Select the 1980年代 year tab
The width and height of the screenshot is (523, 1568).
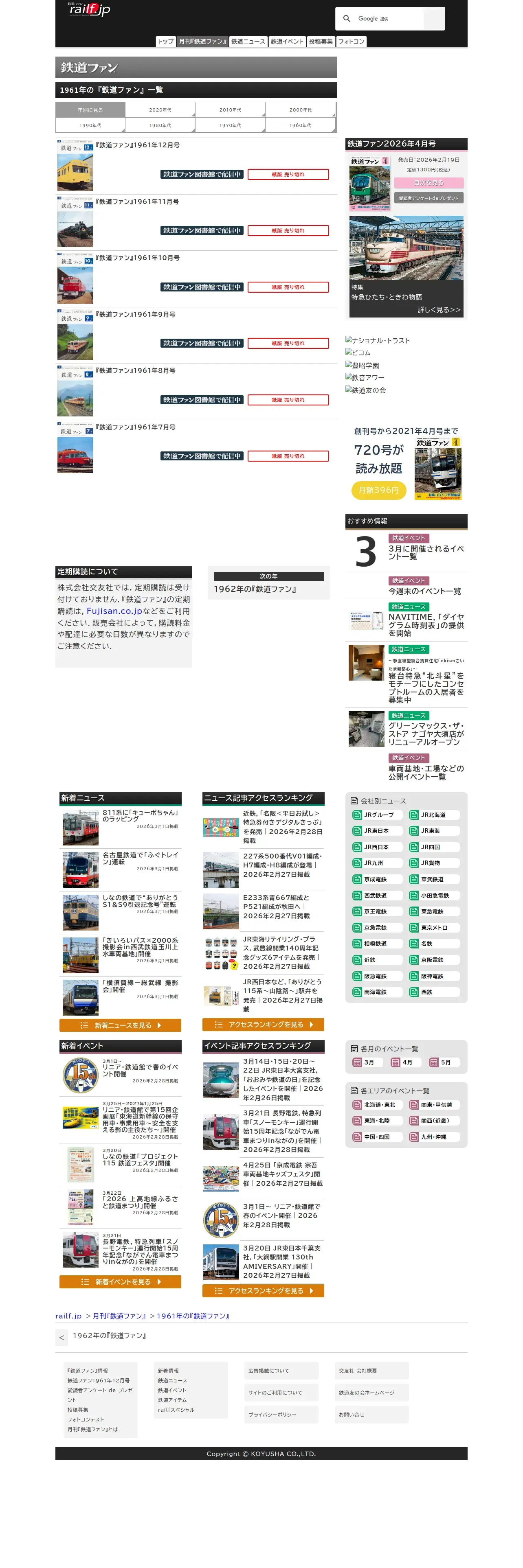[x=160, y=125]
